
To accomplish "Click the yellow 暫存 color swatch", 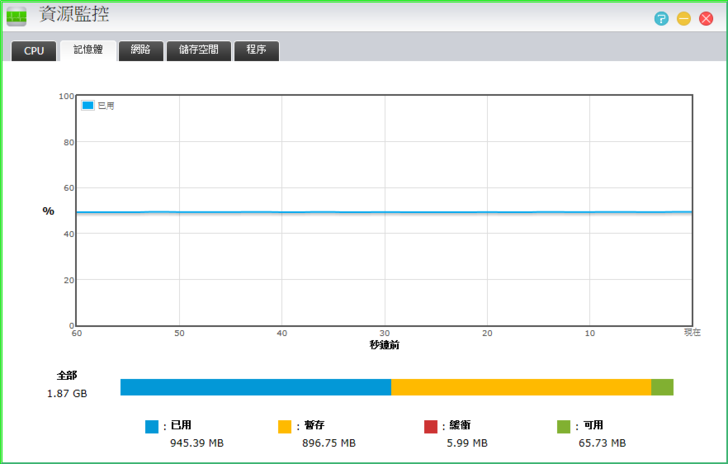I will [285, 427].
